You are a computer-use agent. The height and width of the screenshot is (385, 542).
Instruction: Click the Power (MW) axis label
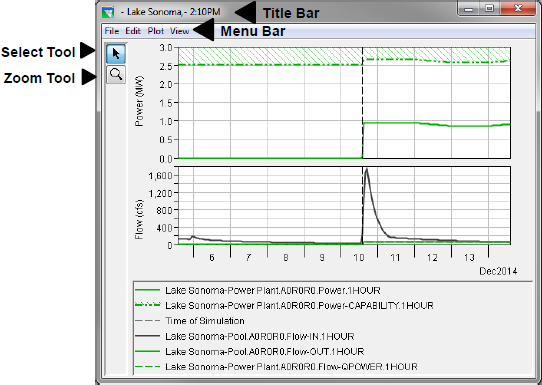click(x=139, y=101)
